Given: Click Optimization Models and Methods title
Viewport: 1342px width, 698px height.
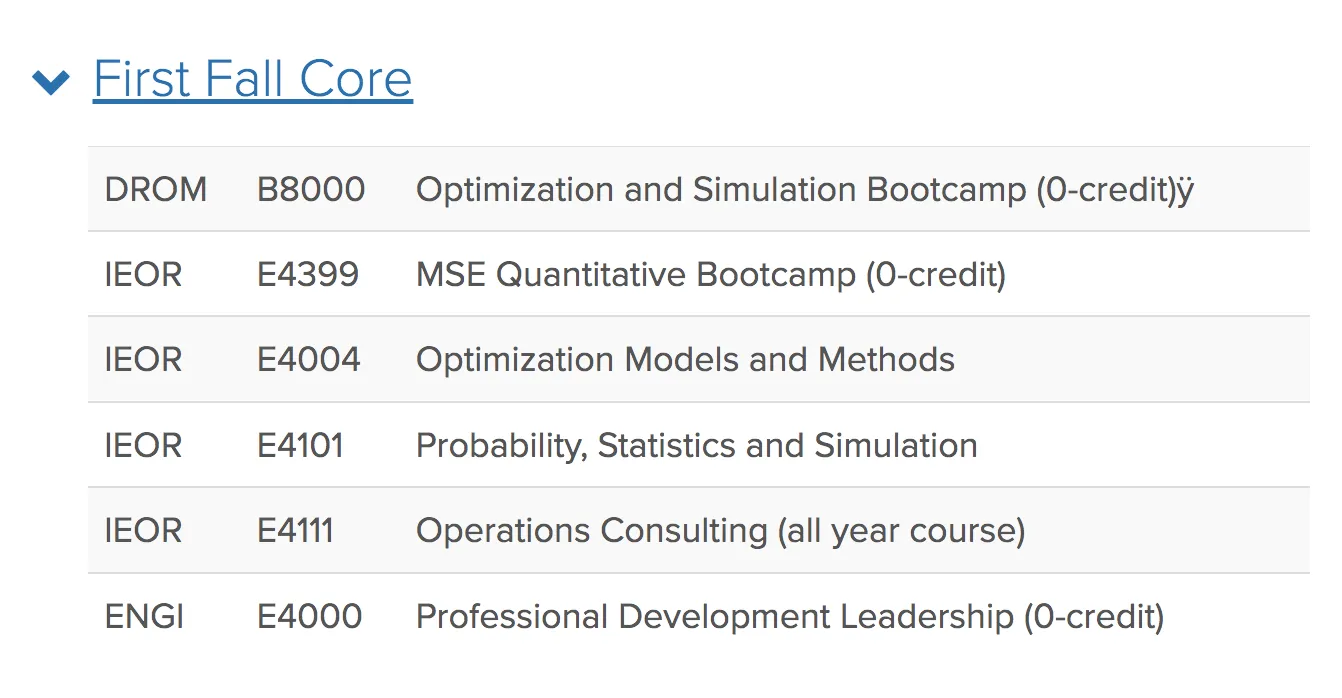Looking at the screenshot, I should 685,359.
